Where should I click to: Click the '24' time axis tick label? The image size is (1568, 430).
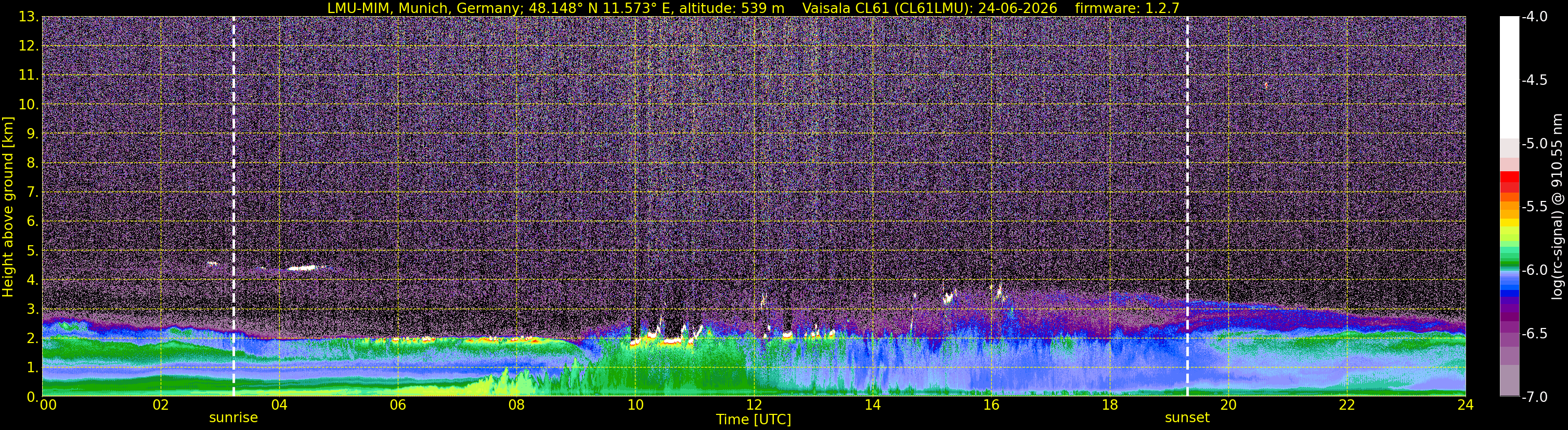pyautogui.click(x=1466, y=405)
